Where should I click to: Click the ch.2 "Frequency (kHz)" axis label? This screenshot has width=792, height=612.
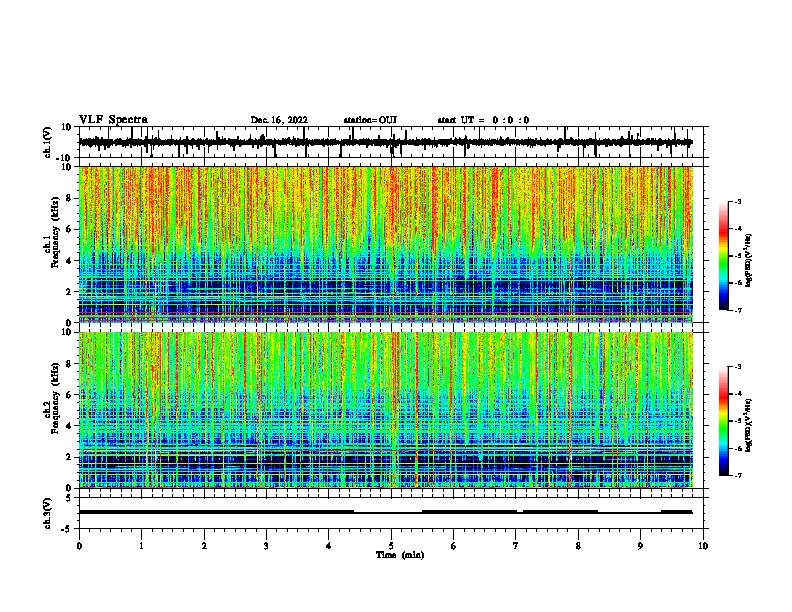[55, 398]
